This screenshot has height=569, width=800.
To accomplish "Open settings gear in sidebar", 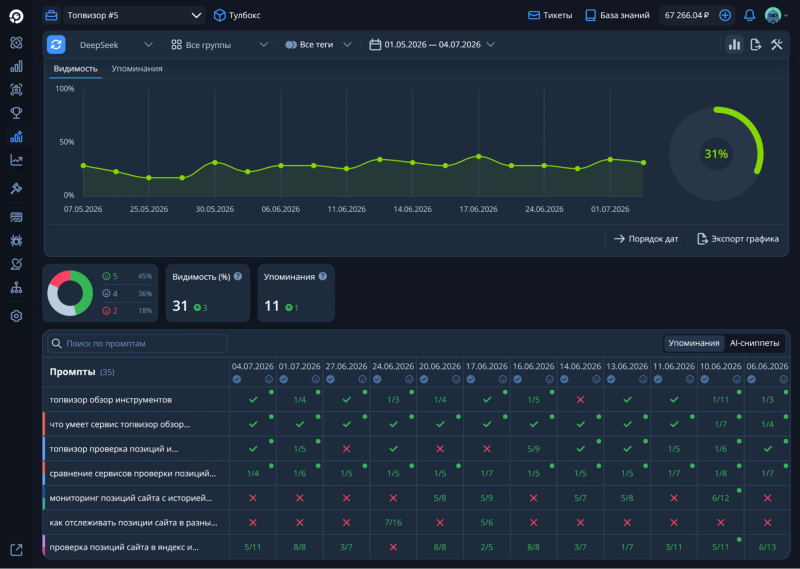I will [16, 316].
